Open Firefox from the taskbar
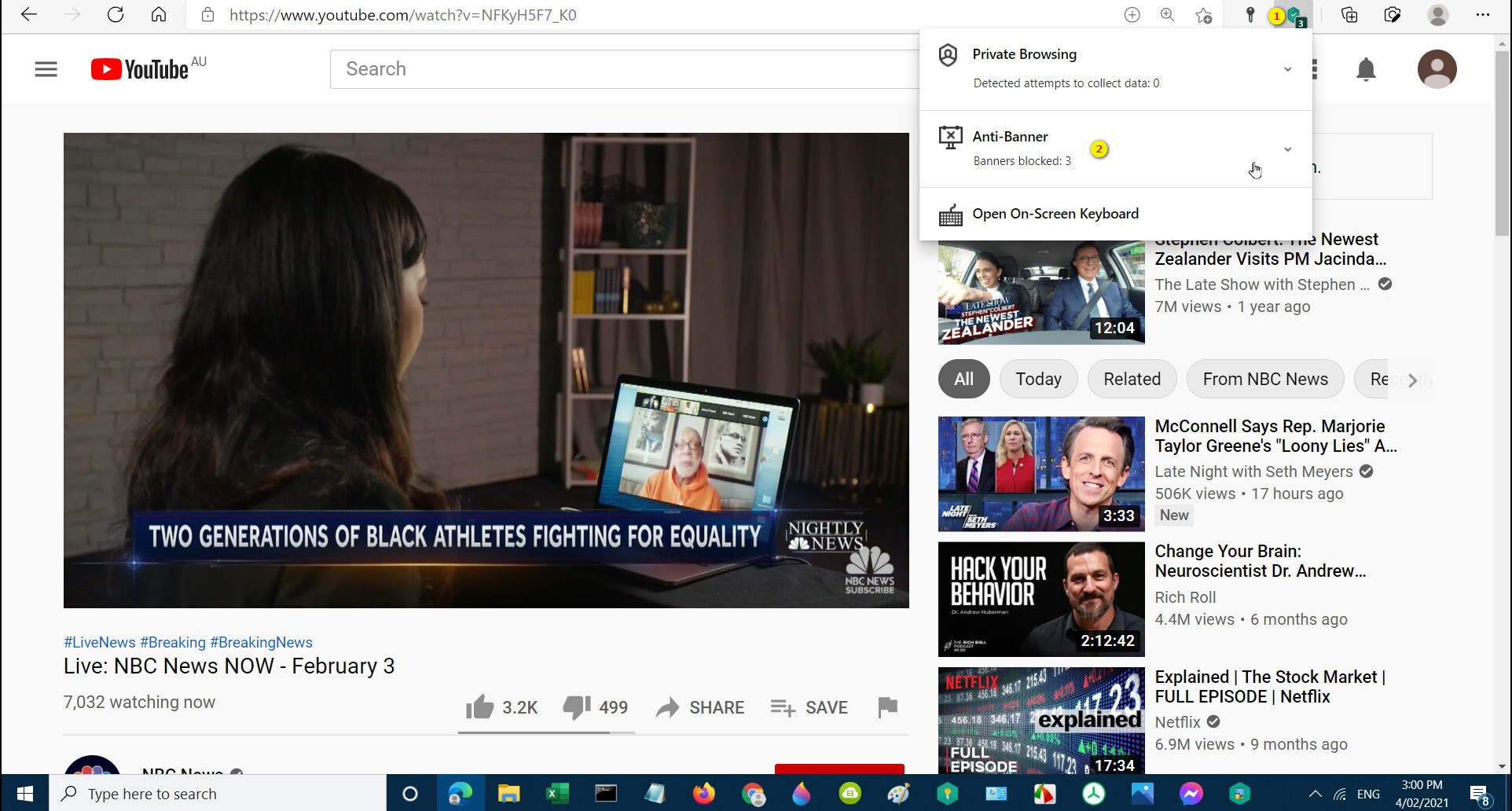 (x=703, y=794)
